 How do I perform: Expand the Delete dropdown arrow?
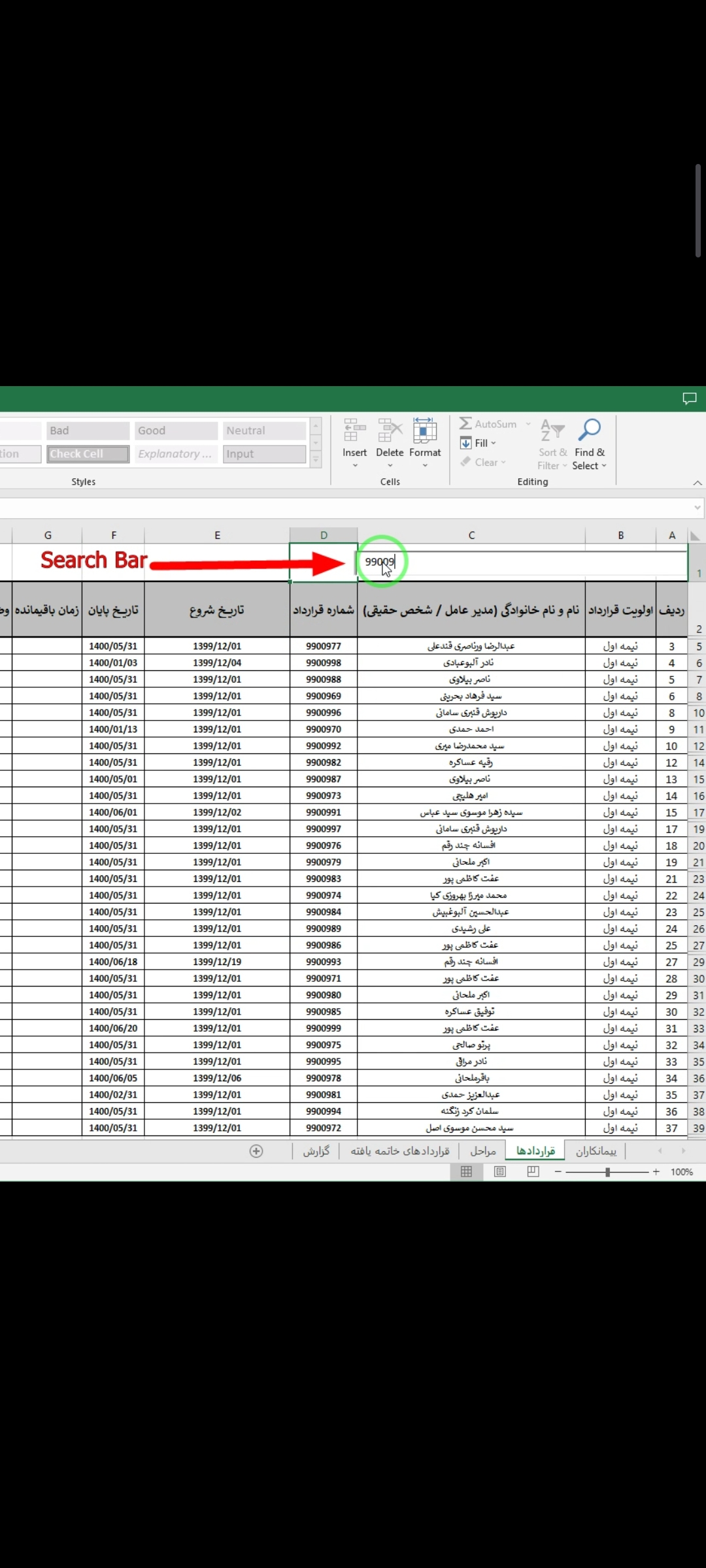(x=390, y=466)
